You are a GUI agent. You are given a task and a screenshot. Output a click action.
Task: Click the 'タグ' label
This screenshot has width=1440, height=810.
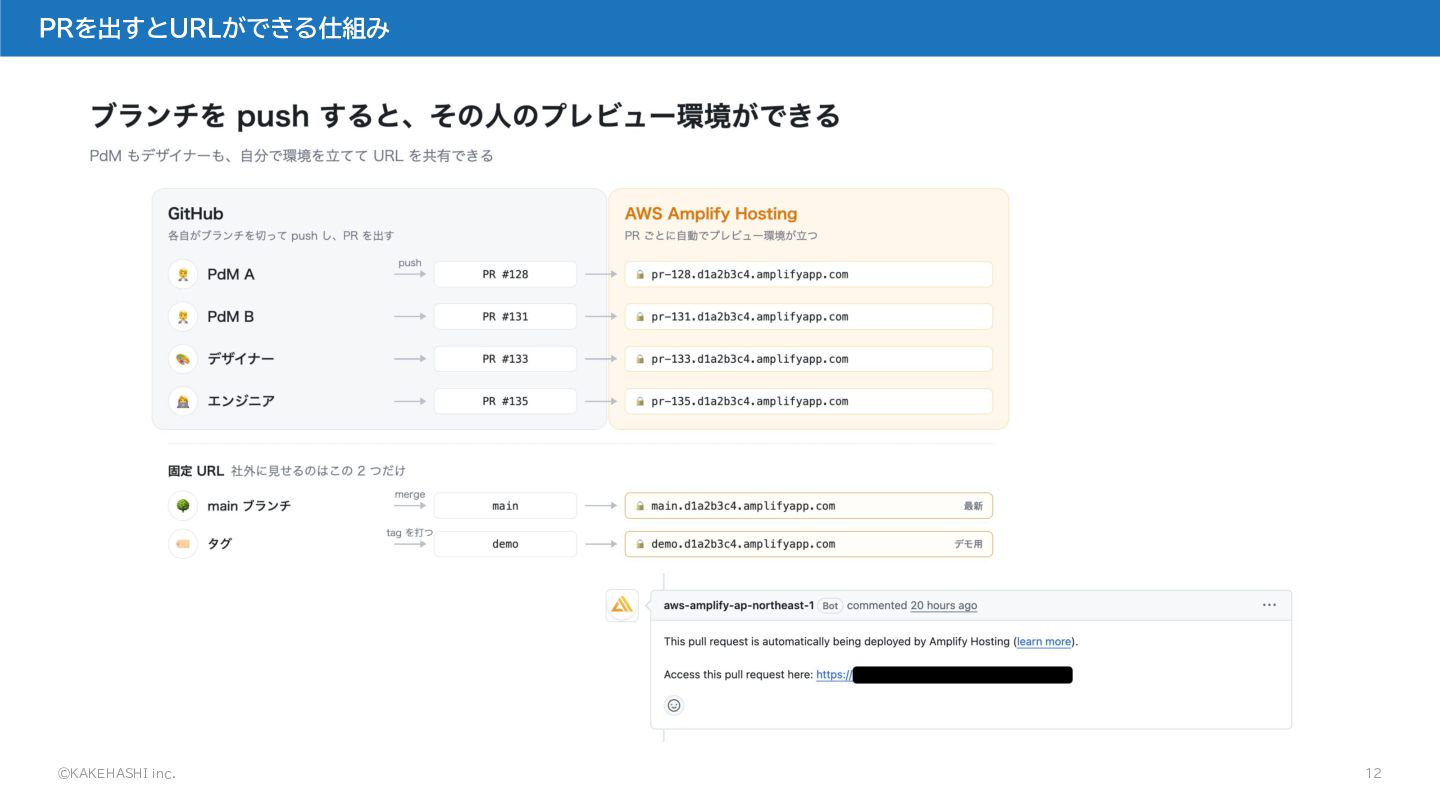[219, 544]
